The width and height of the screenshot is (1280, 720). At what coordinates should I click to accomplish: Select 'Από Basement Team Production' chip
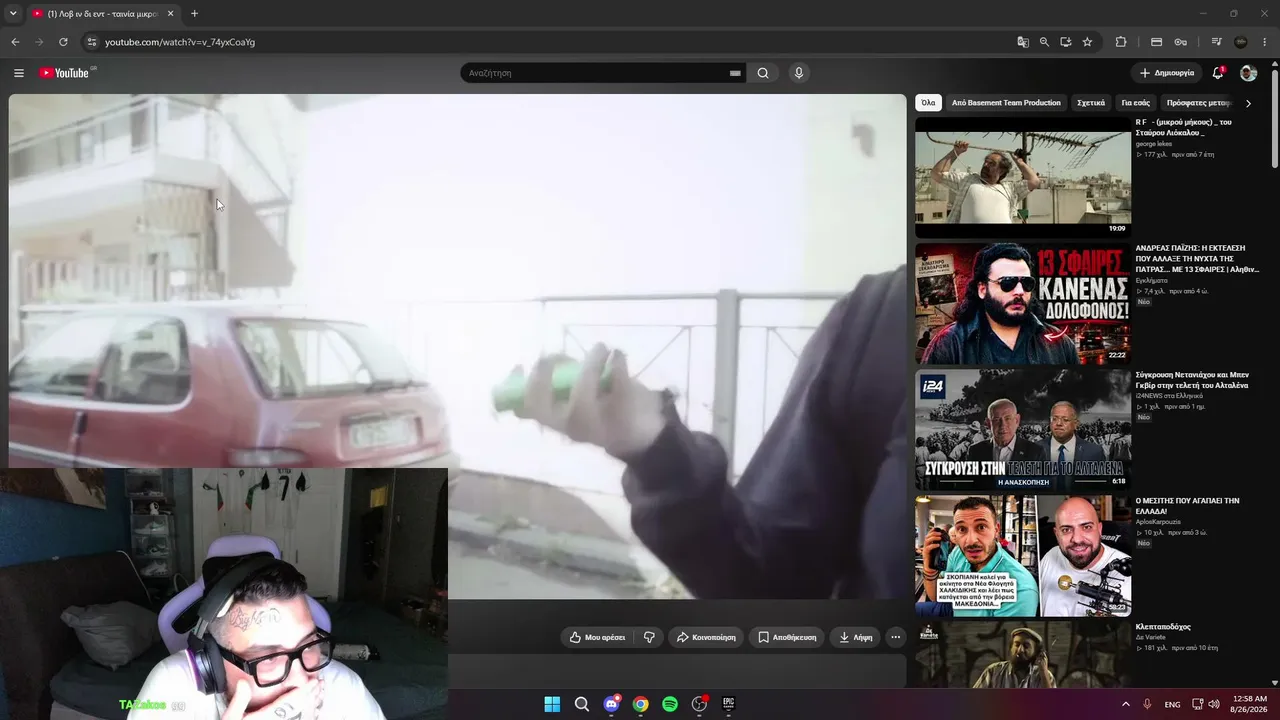click(1006, 103)
